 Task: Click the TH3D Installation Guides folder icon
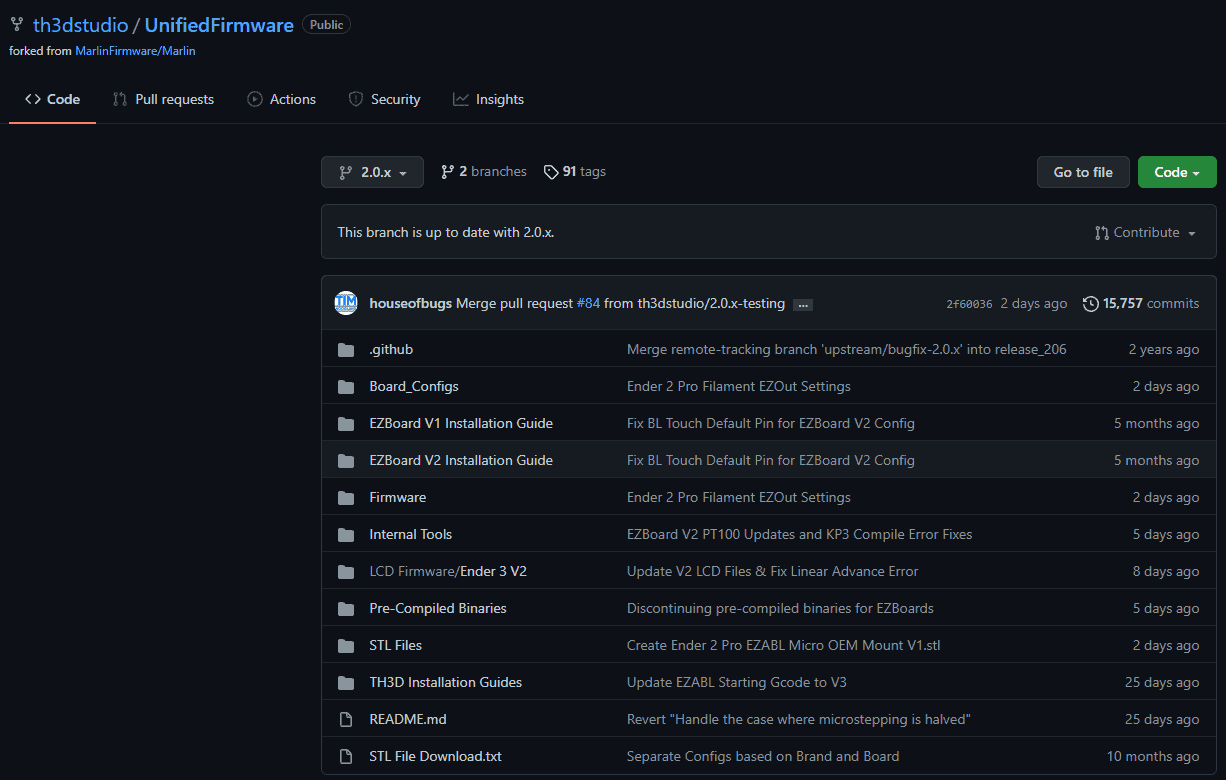click(346, 683)
